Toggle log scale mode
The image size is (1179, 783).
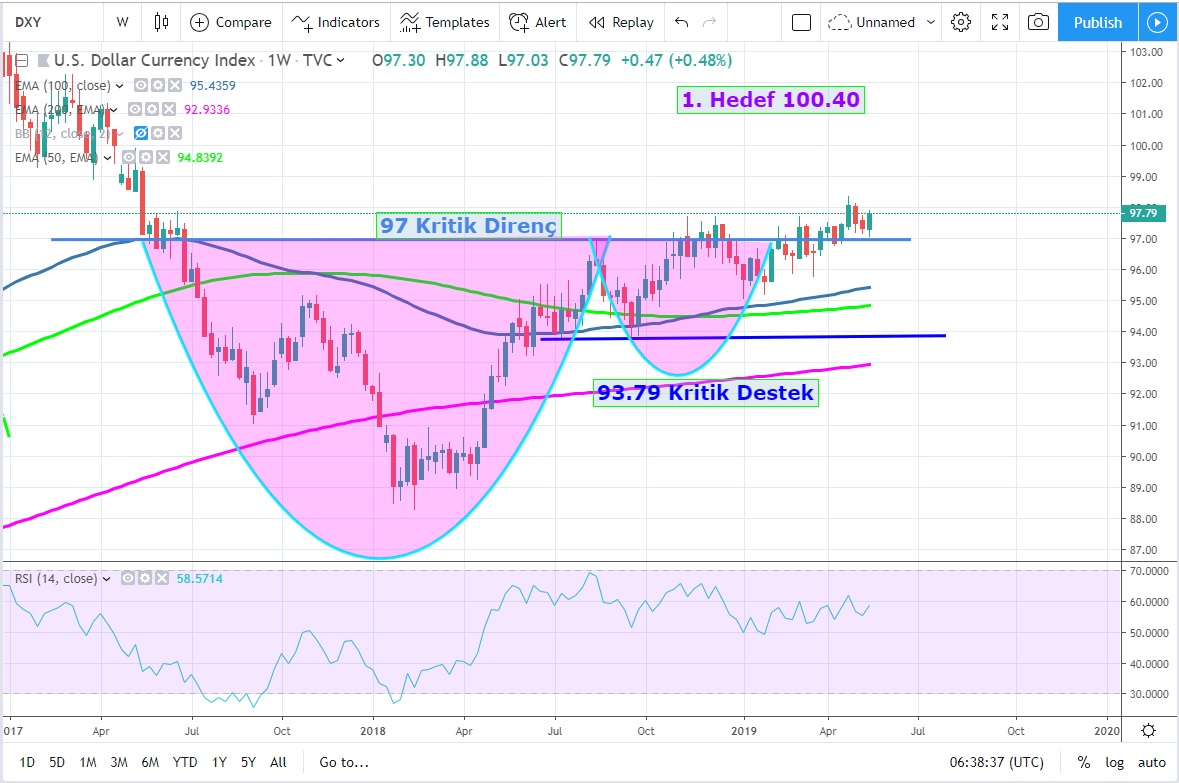coord(1114,762)
